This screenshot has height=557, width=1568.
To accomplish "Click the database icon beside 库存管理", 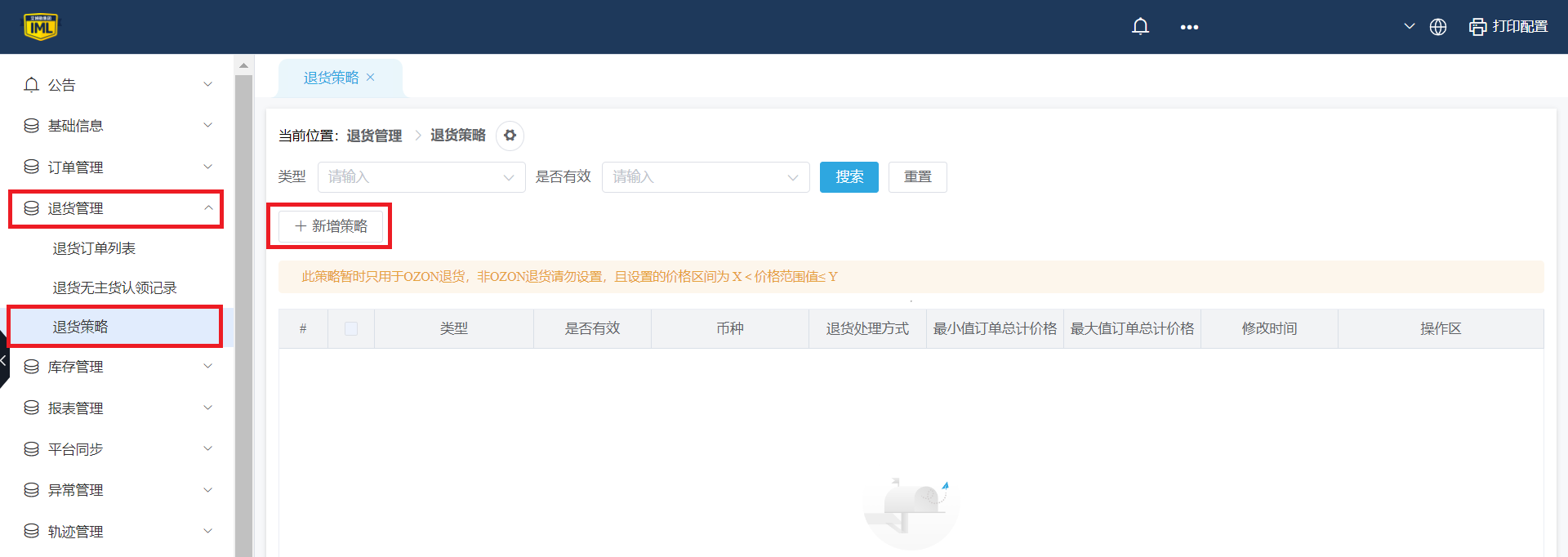I will 32,367.
